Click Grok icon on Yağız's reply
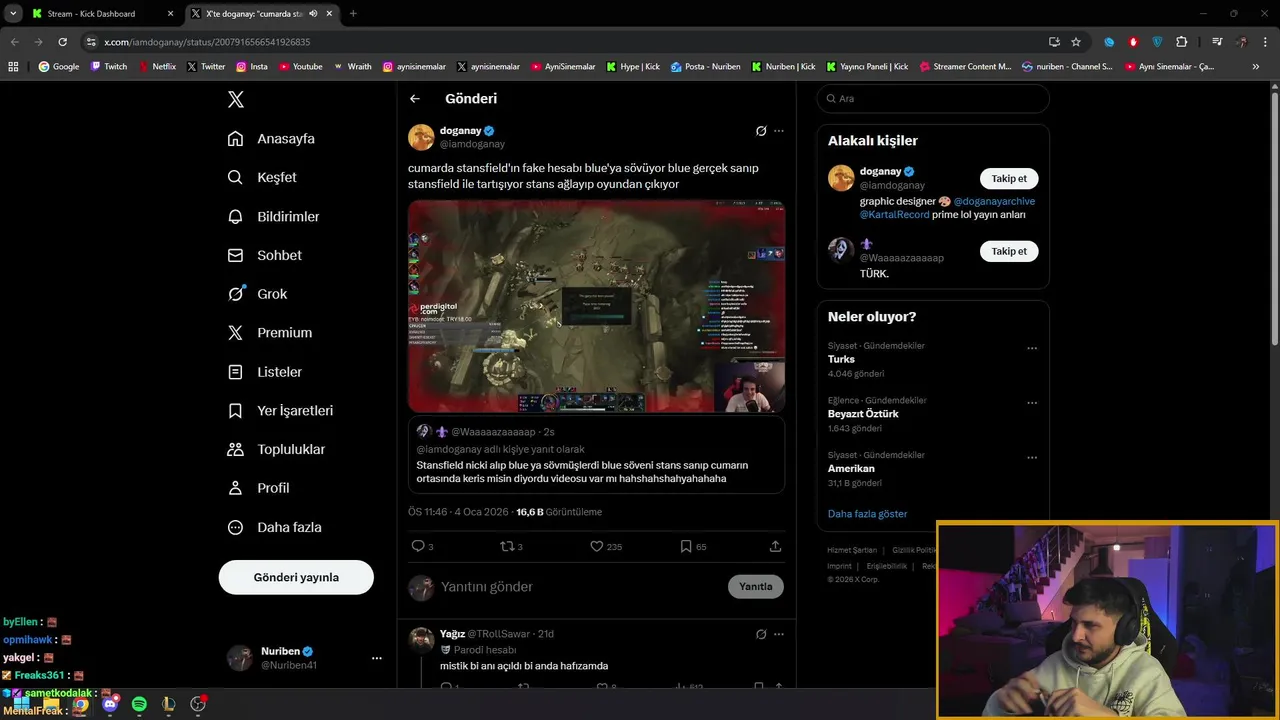Screen dimensions: 1280x720 coord(761,634)
